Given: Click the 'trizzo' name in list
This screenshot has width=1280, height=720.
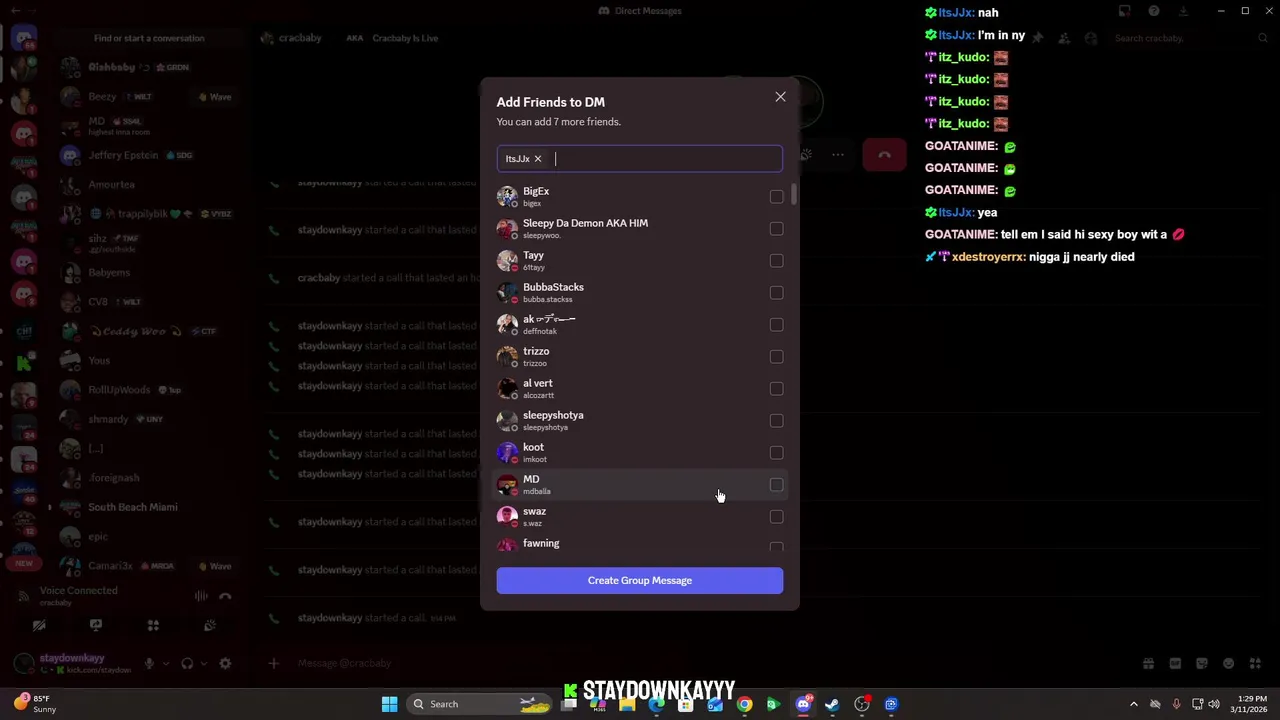Looking at the screenshot, I should tap(536, 351).
